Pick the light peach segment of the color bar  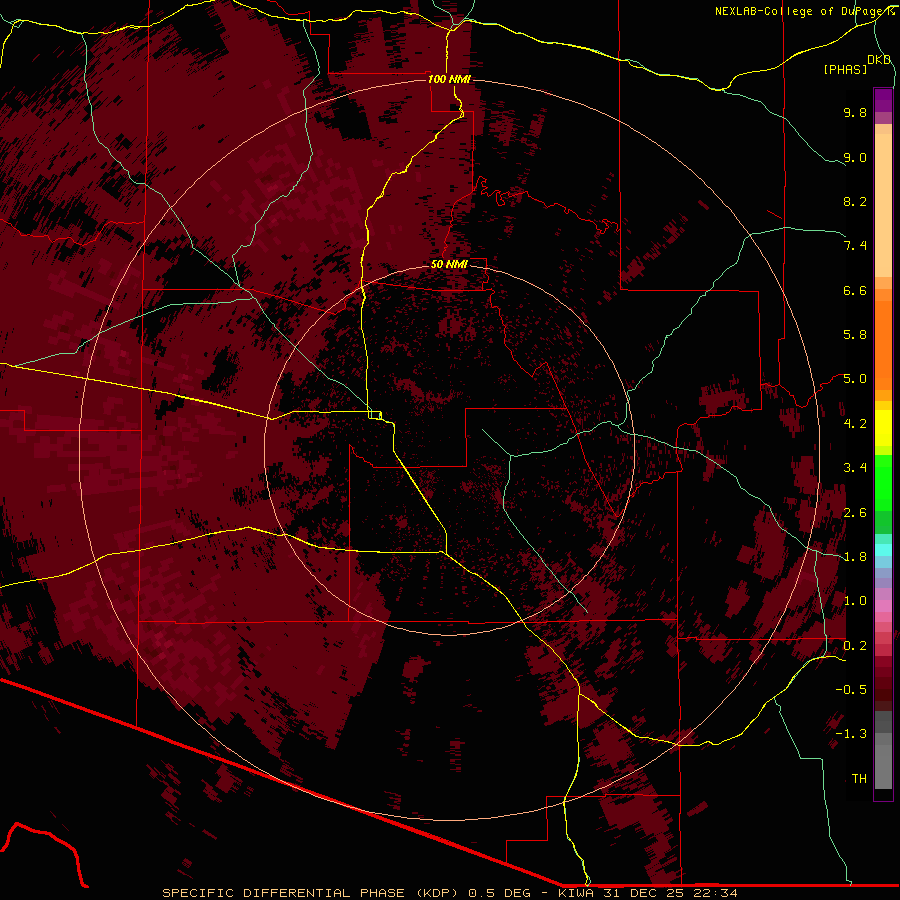click(x=883, y=205)
